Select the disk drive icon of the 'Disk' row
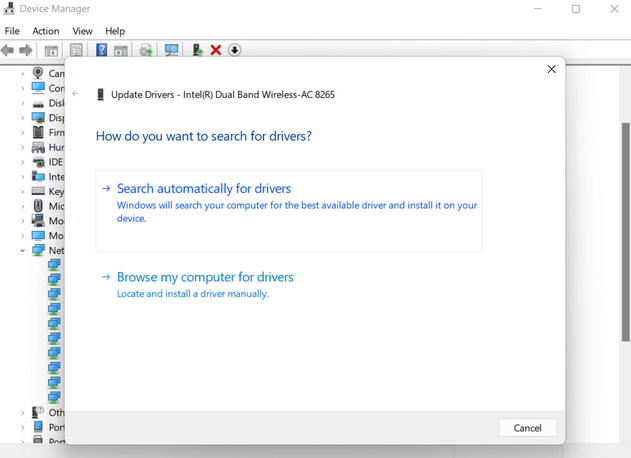The width and height of the screenshot is (631, 458). tap(38, 104)
